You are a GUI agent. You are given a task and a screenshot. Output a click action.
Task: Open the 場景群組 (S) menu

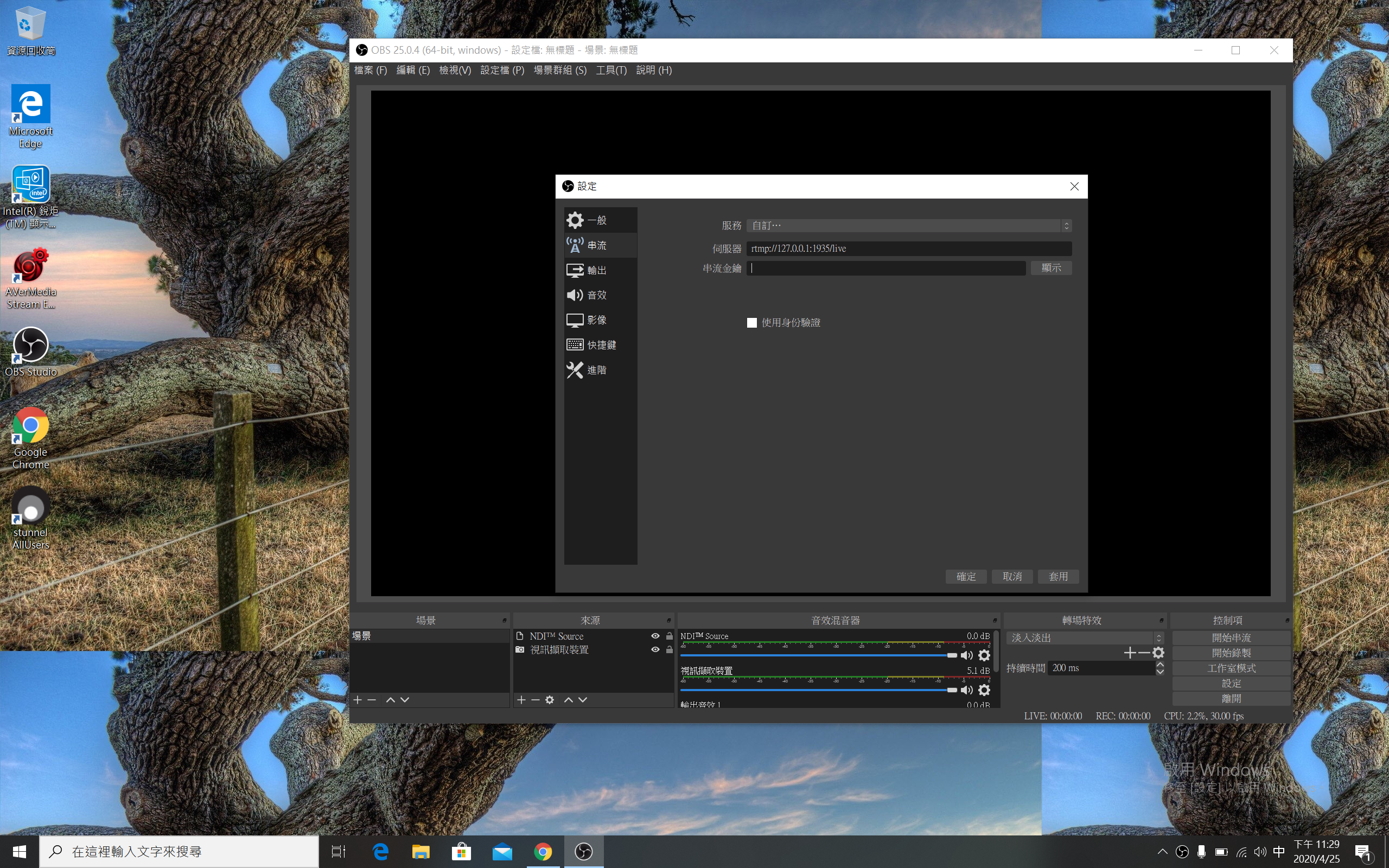coord(559,70)
